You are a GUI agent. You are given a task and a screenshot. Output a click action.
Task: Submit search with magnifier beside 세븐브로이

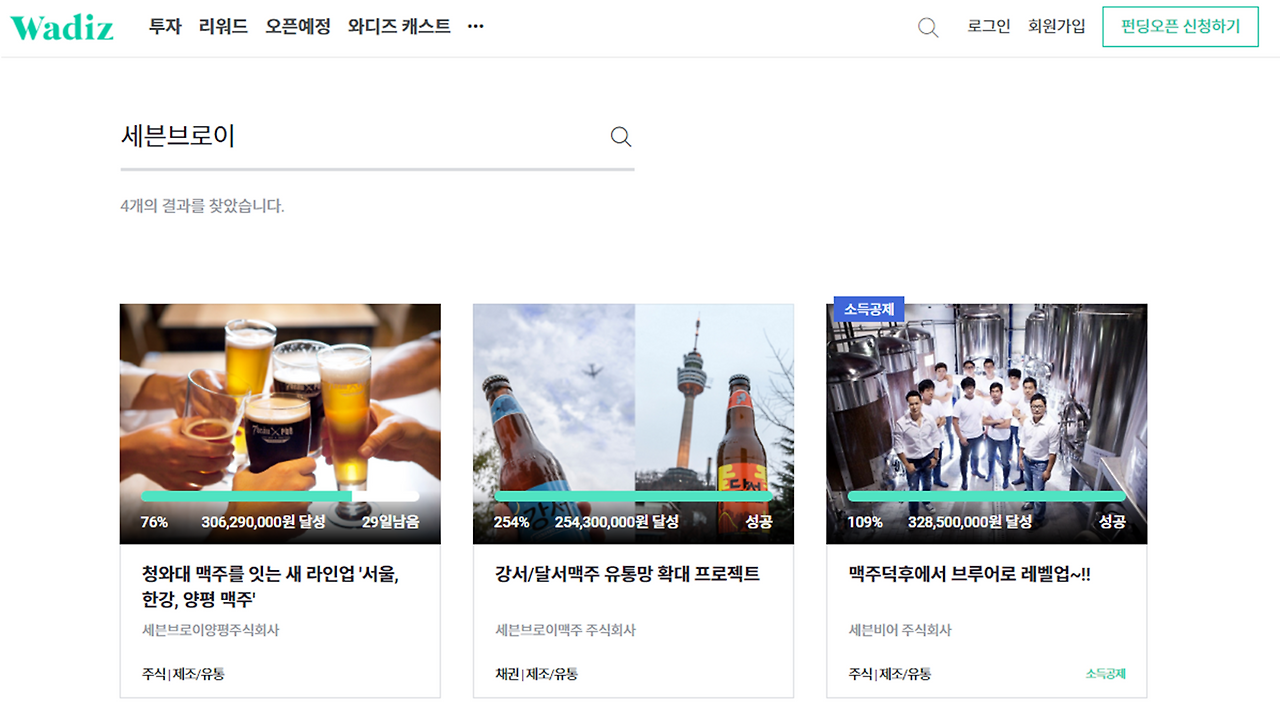click(x=621, y=137)
